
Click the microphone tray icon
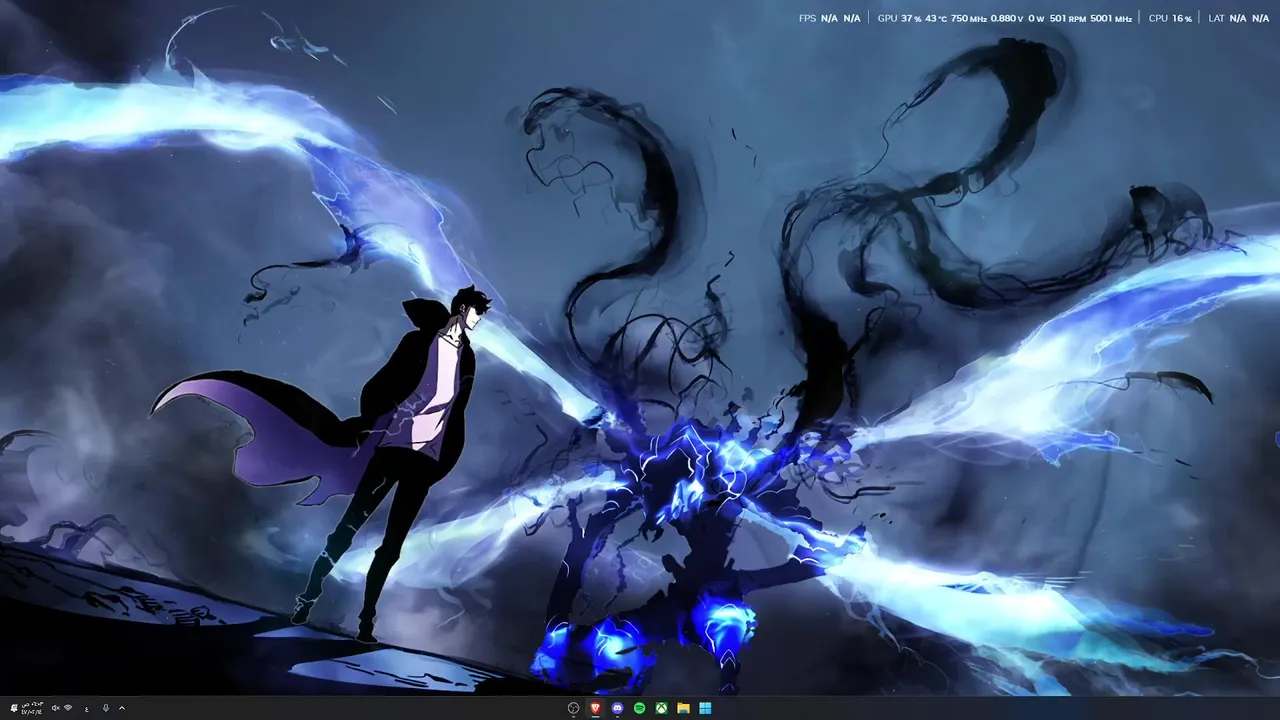106,708
